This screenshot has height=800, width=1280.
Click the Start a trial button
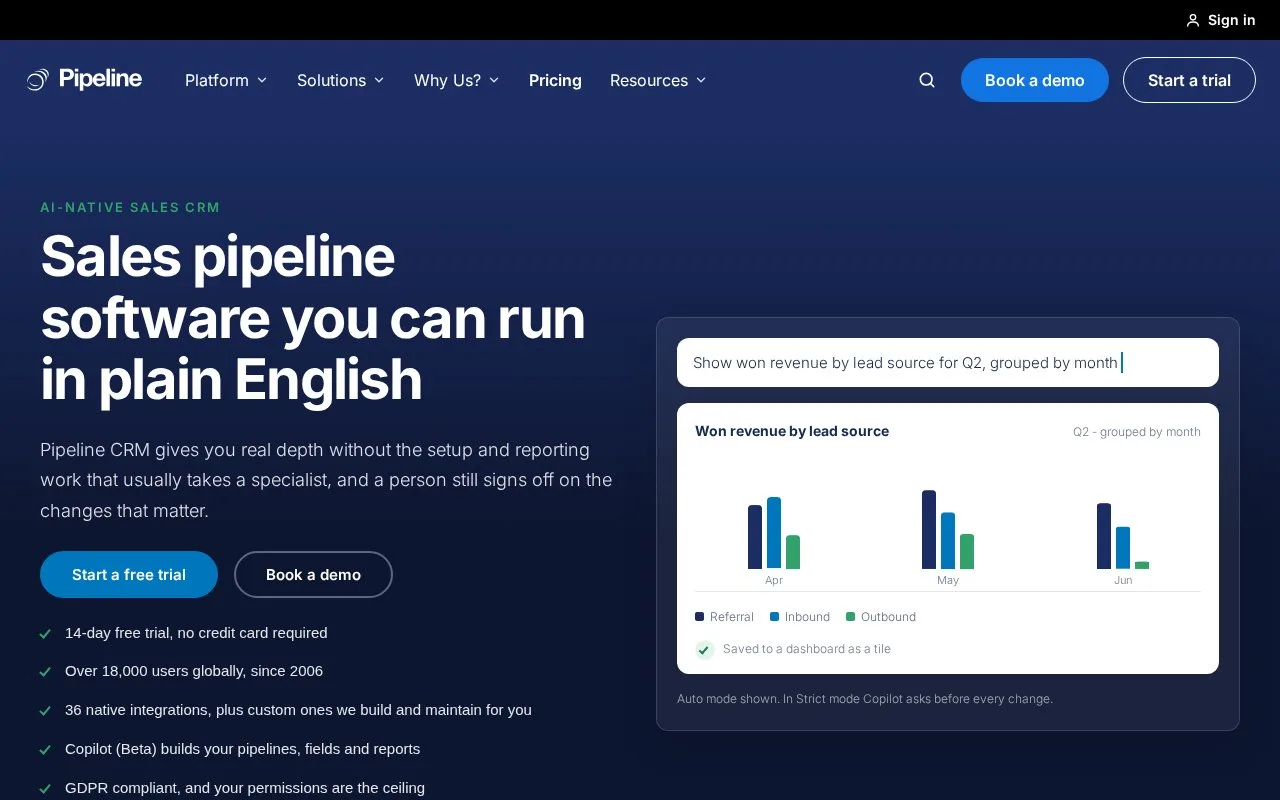click(1189, 80)
